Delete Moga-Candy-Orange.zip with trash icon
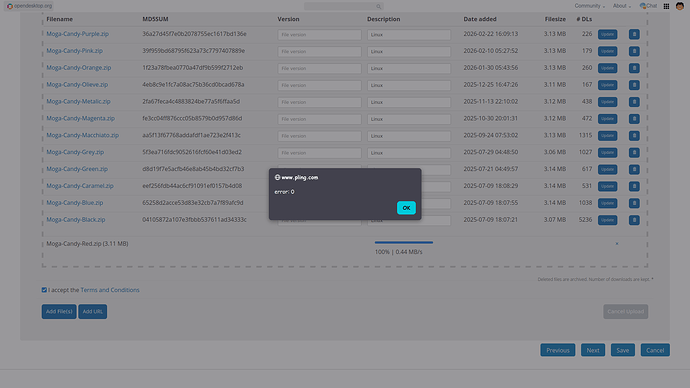 (634, 68)
